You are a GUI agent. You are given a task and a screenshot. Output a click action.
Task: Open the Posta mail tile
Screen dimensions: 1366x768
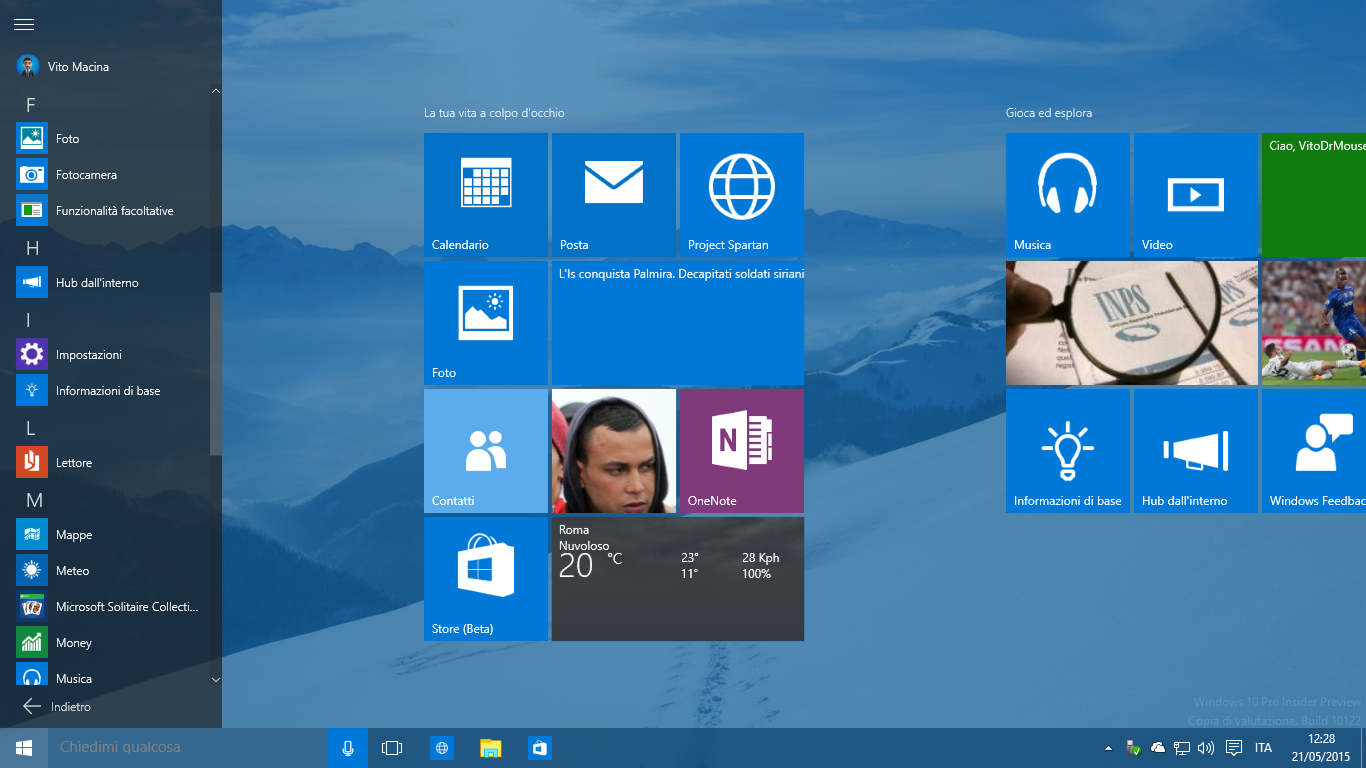(x=614, y=195)
